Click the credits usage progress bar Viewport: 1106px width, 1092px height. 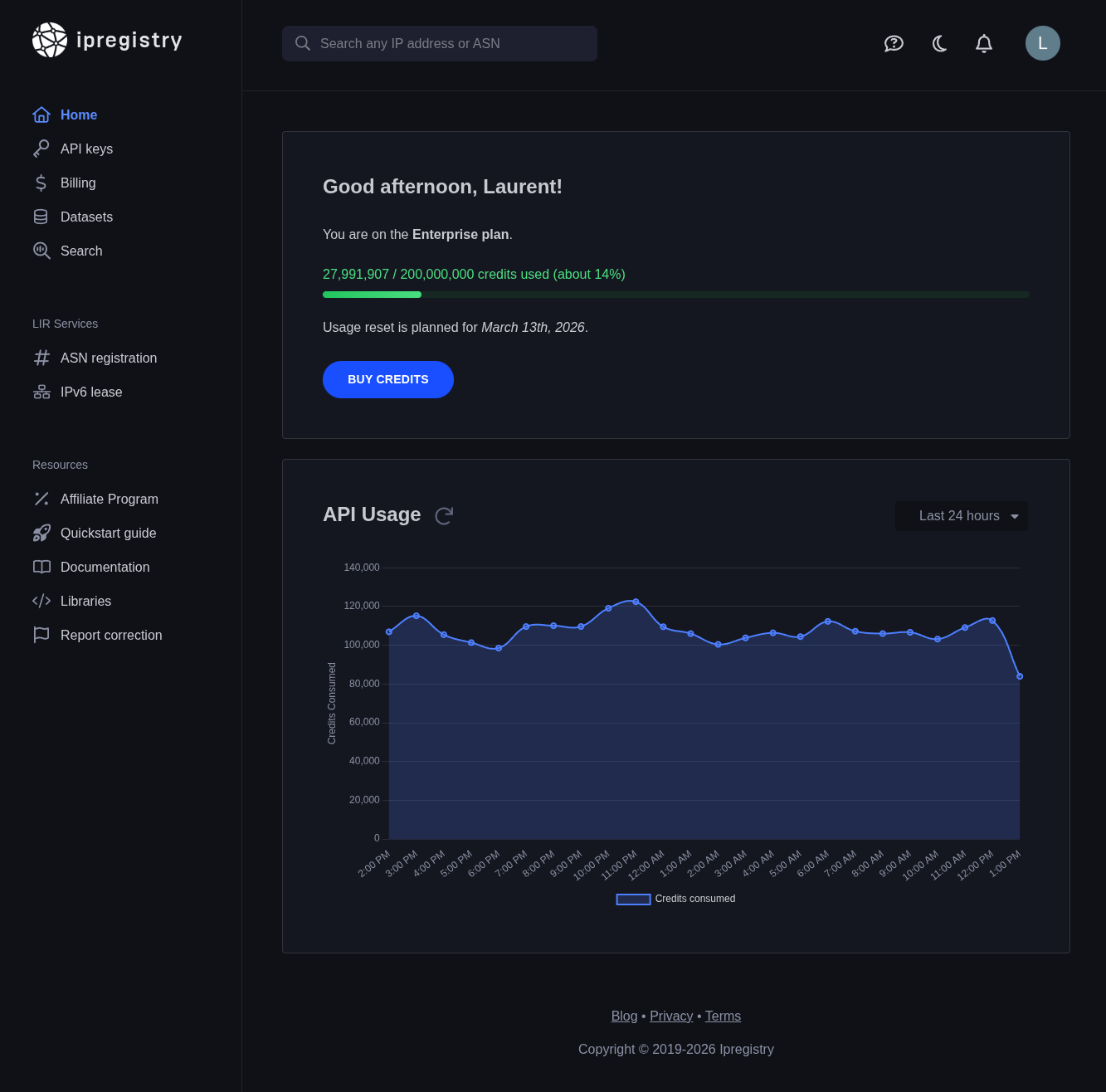[675, 294]
